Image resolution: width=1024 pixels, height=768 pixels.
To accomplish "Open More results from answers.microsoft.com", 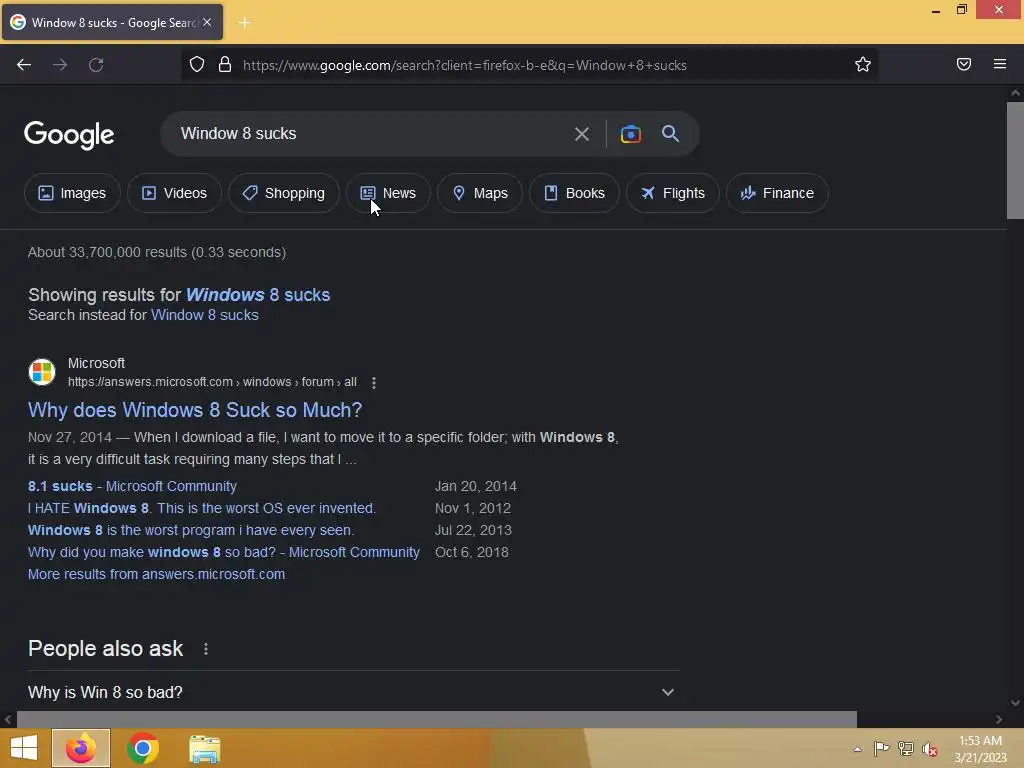I will click(x=156, y=574).
